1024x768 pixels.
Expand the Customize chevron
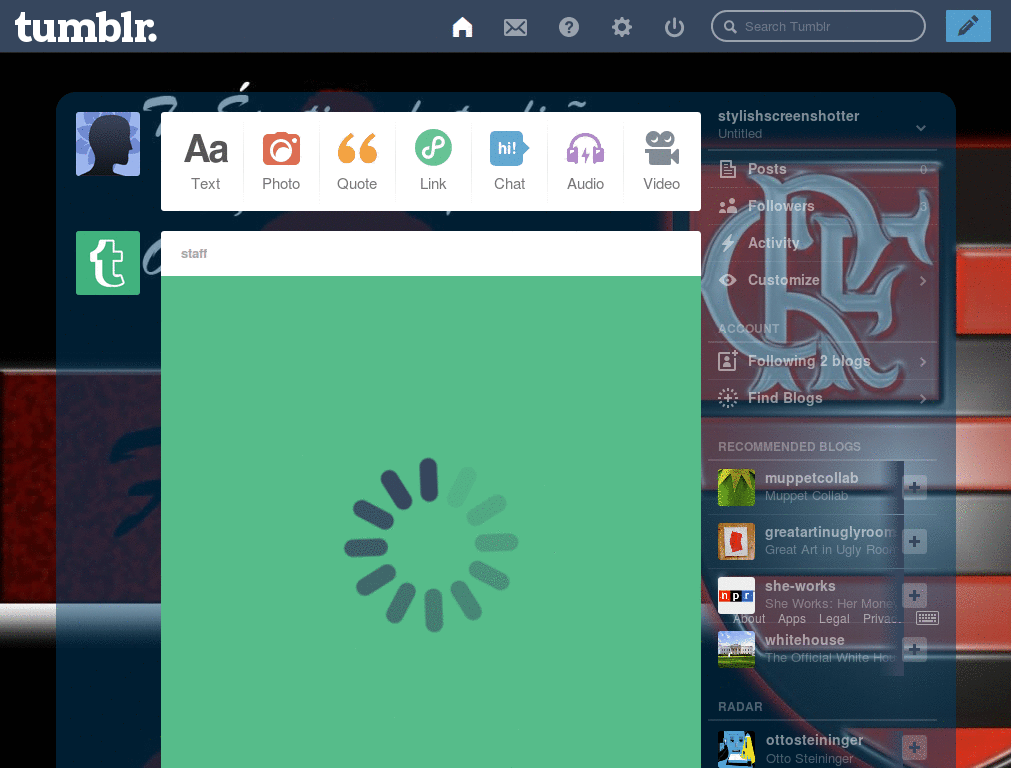(923, 281)
